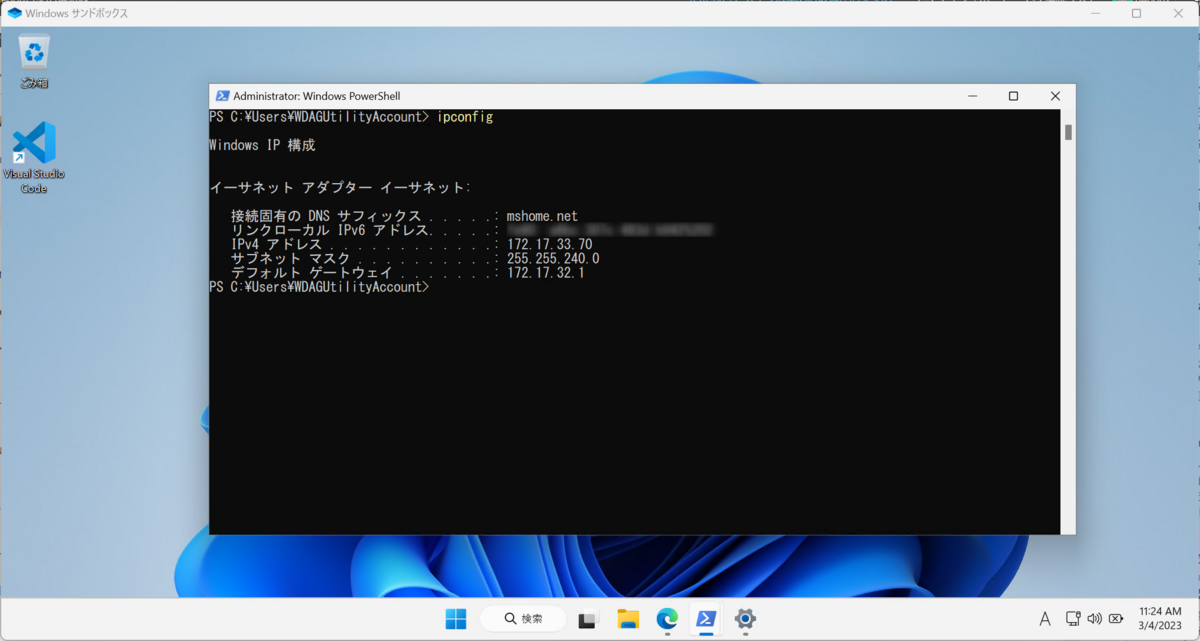Click the PowerShell icon in window title bar
This screenshot has height=641, width=1200.
222,96
